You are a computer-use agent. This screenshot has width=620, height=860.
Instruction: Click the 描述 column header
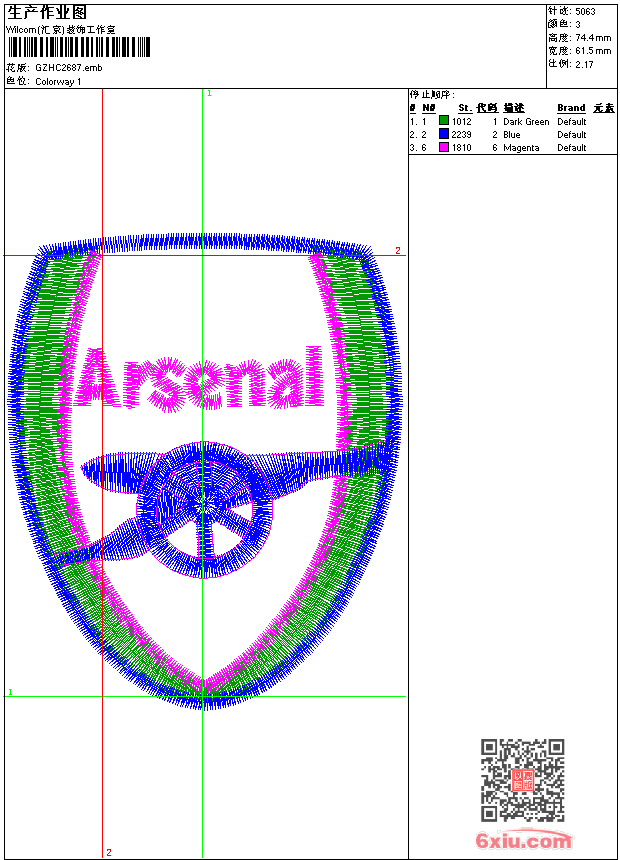[514, 108]
